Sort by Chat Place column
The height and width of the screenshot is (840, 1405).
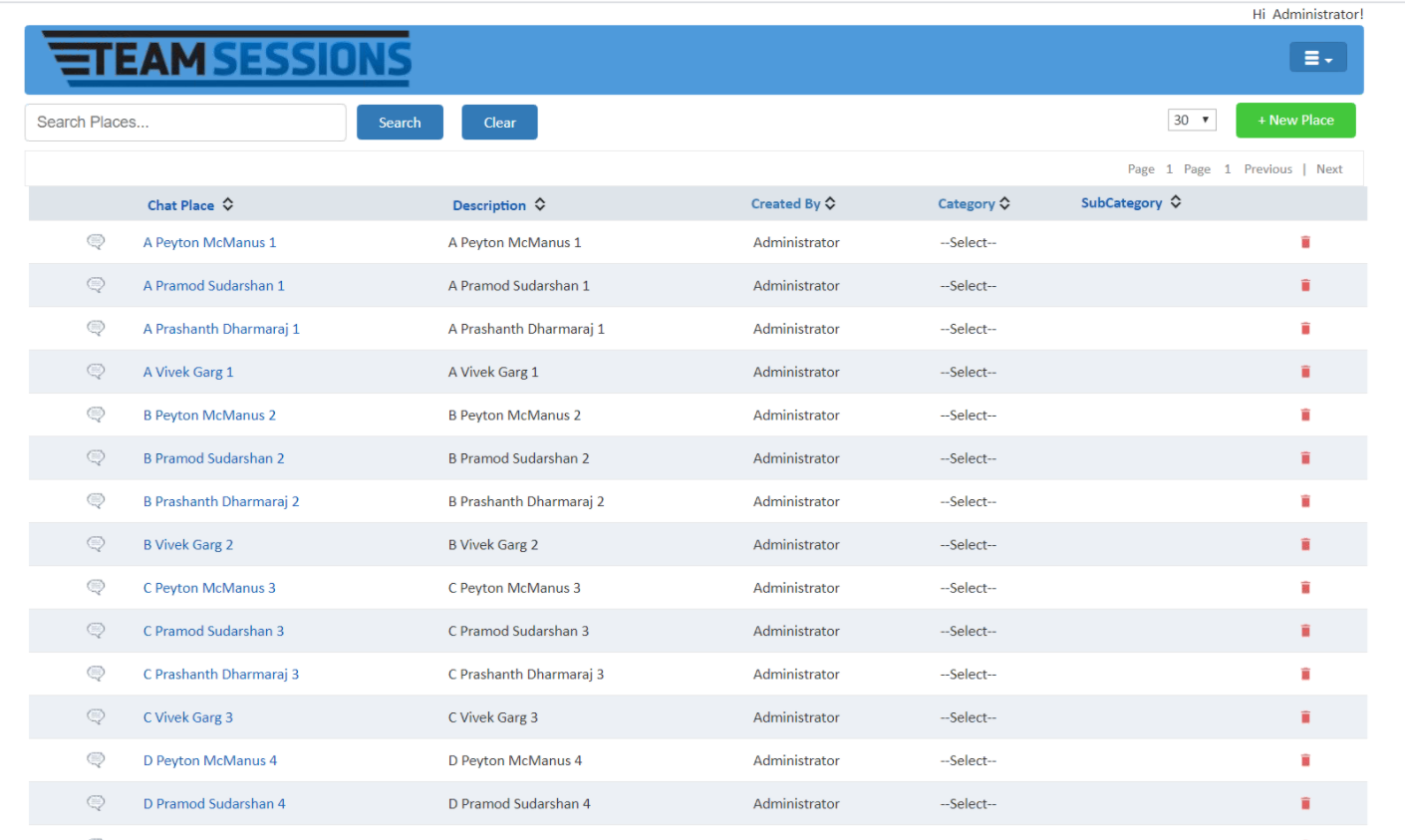(190, 204)
